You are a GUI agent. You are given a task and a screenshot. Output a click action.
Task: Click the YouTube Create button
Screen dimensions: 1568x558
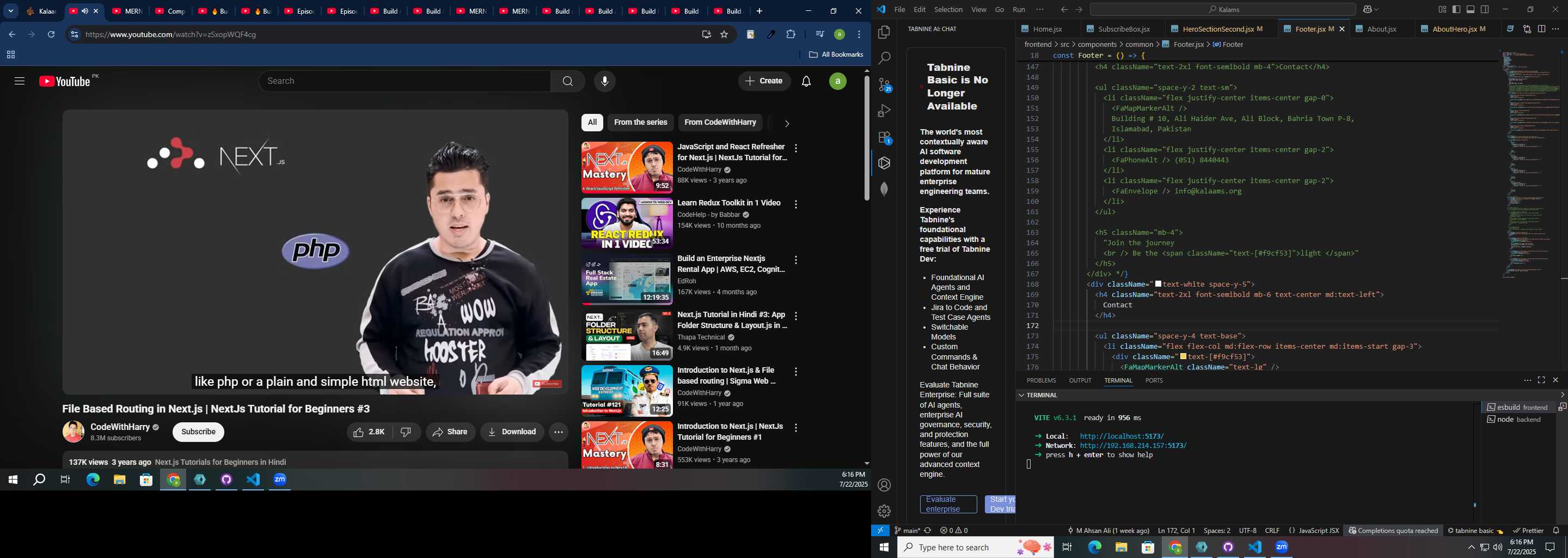[764, 81]
